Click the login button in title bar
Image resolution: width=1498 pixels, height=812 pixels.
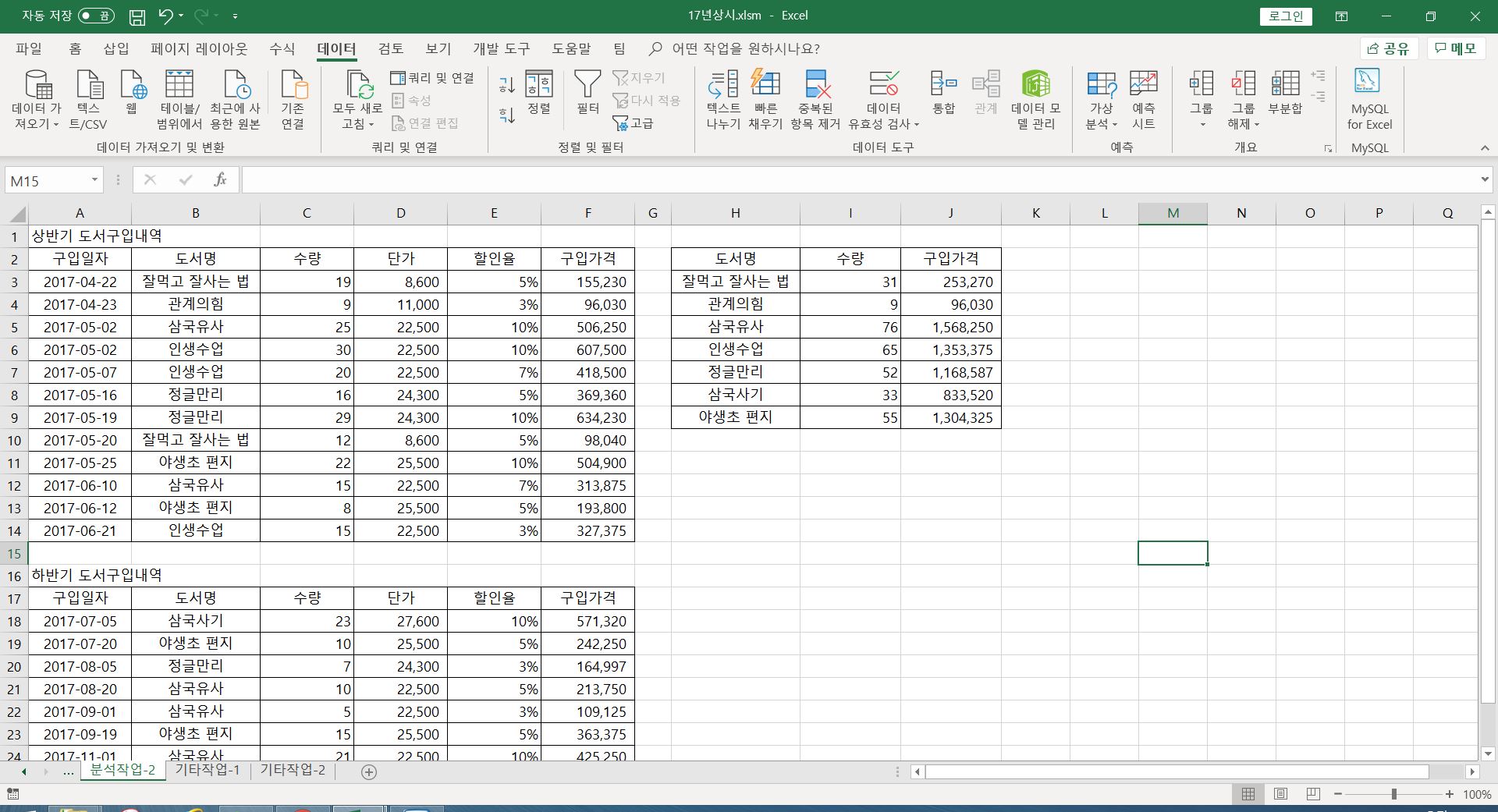(x=1285, y=16)
